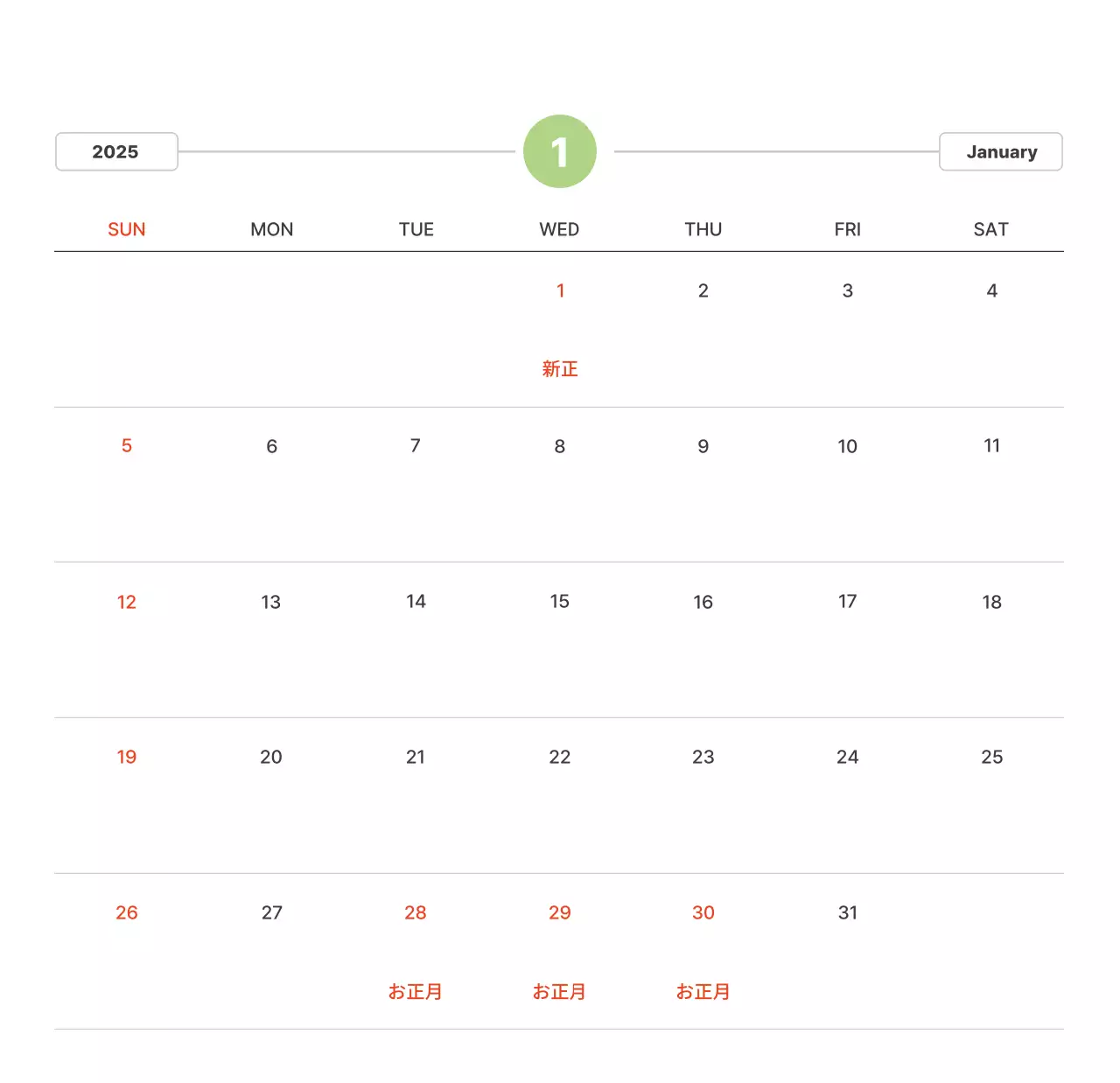1120x1083 pixels.
Task: Select the SUN column header
Action: [x=127, y=229]
